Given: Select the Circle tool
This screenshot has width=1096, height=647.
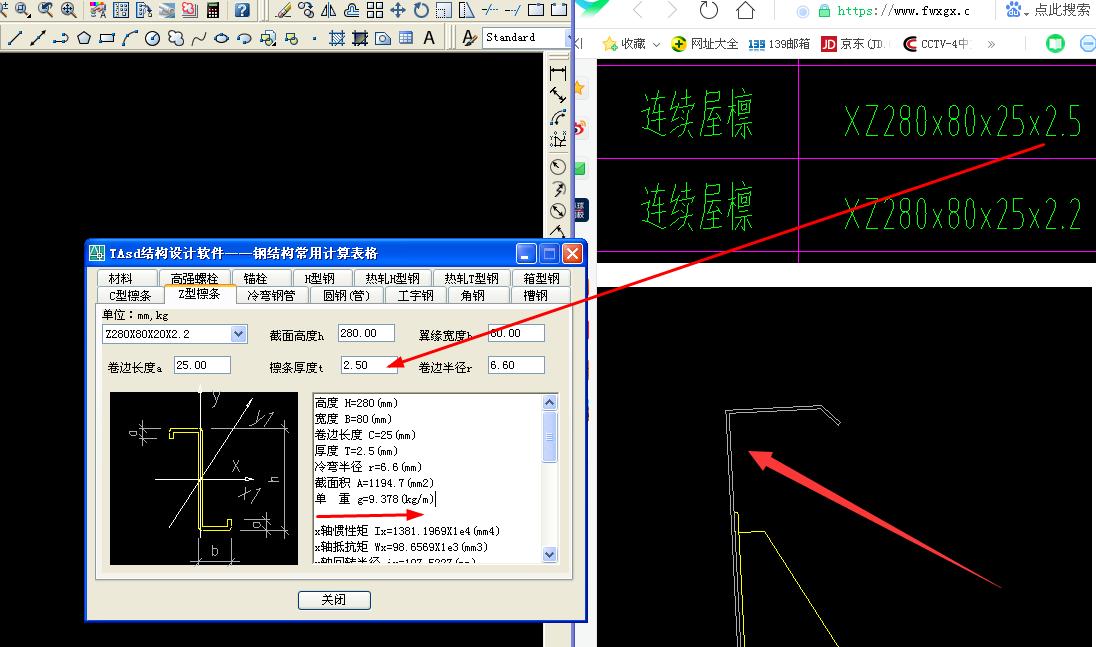Looking at the screenshot, I should click(x=152, y=38).
